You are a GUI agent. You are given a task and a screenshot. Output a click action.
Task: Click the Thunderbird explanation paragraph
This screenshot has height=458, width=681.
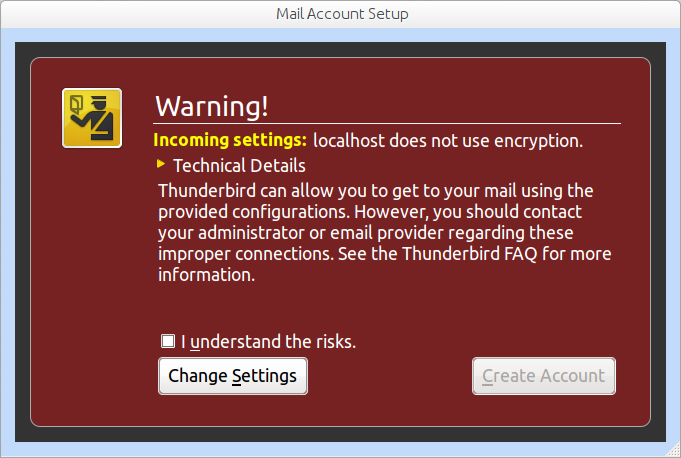pos(384,233)
